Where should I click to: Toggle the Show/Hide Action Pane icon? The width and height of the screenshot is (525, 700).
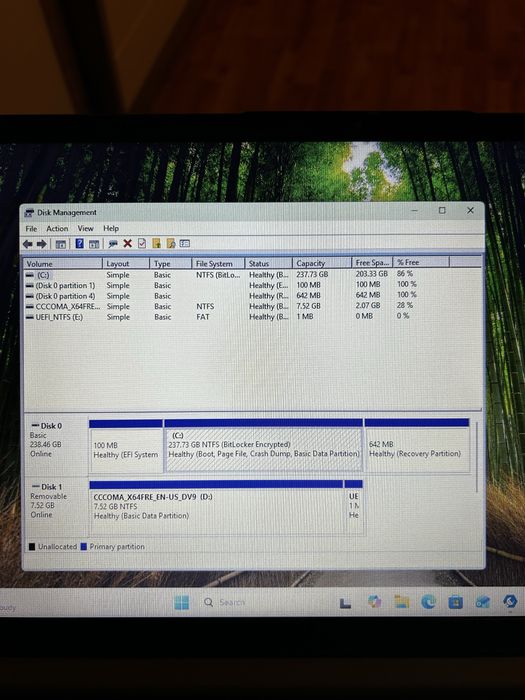coord(94,244)
